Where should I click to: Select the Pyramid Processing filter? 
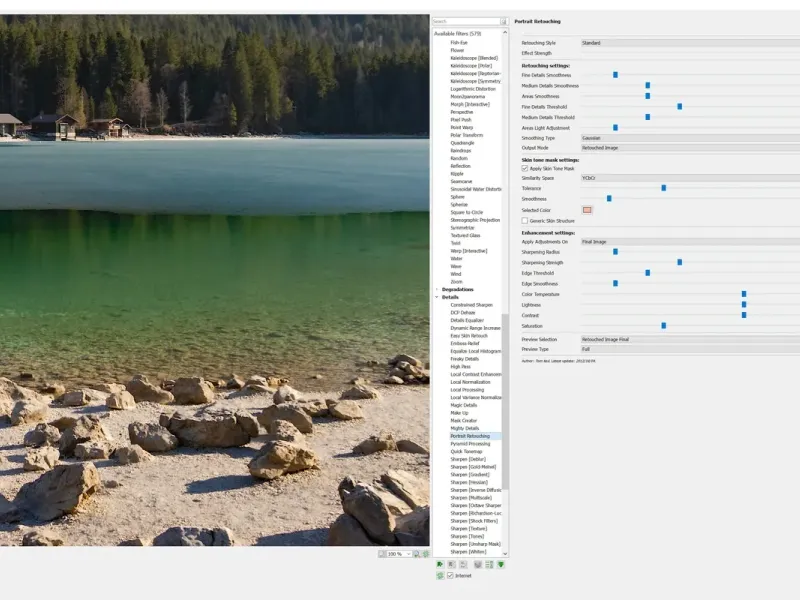470,444
